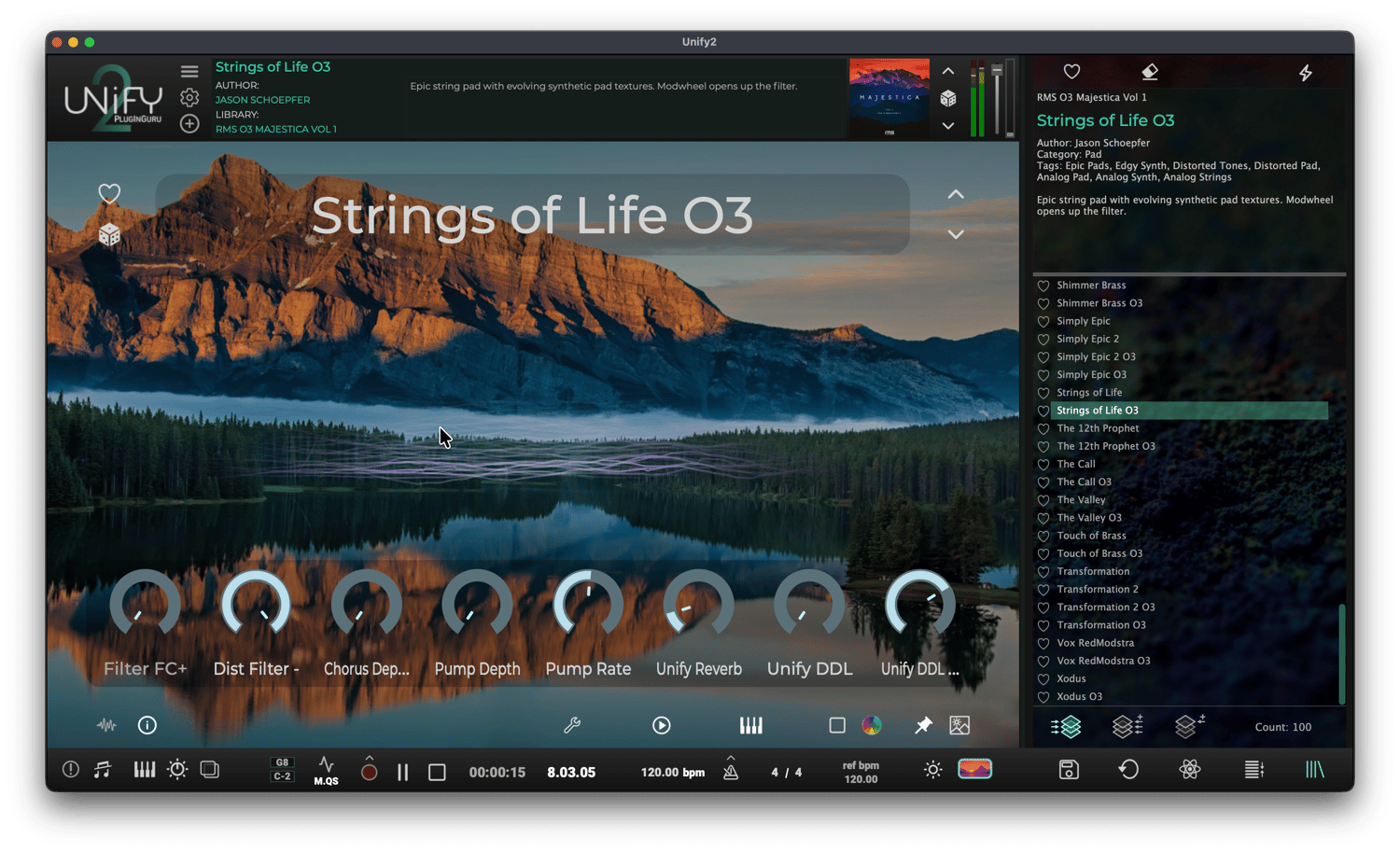This screenshot has height=852, width=1400.
Task: Favorite The Call O3 with its heart
Action: (x=1043, y=482)
